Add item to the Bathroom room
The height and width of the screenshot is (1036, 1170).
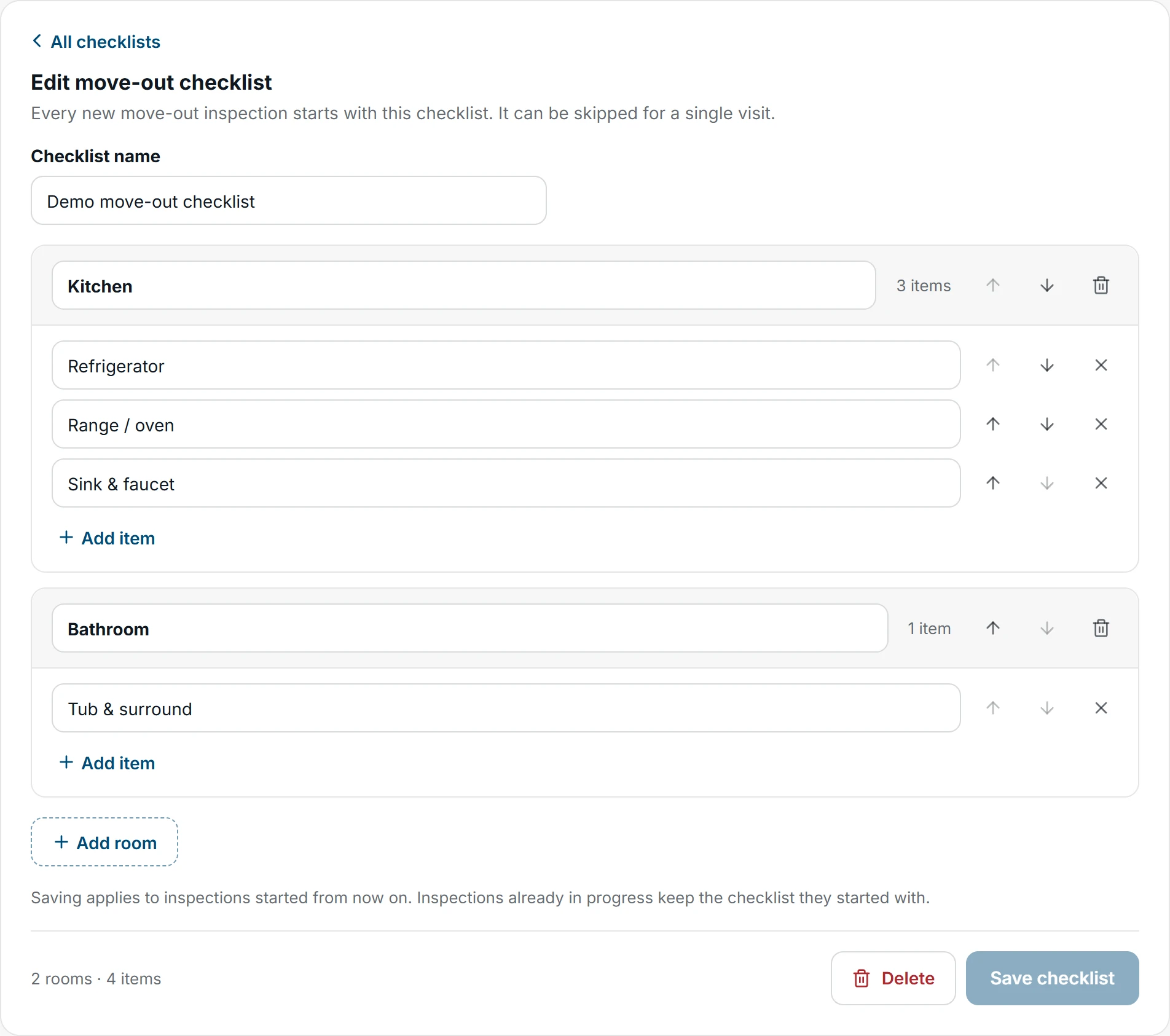pos(107,763)
